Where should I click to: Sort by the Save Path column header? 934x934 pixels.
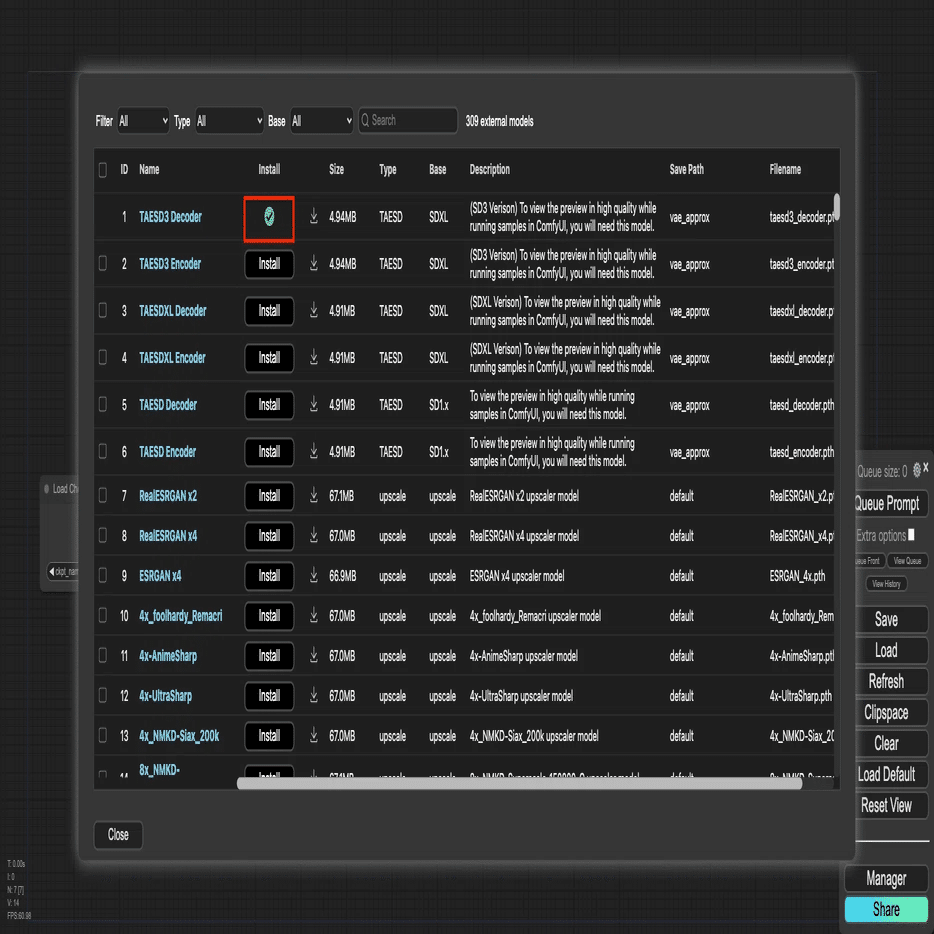687,170
